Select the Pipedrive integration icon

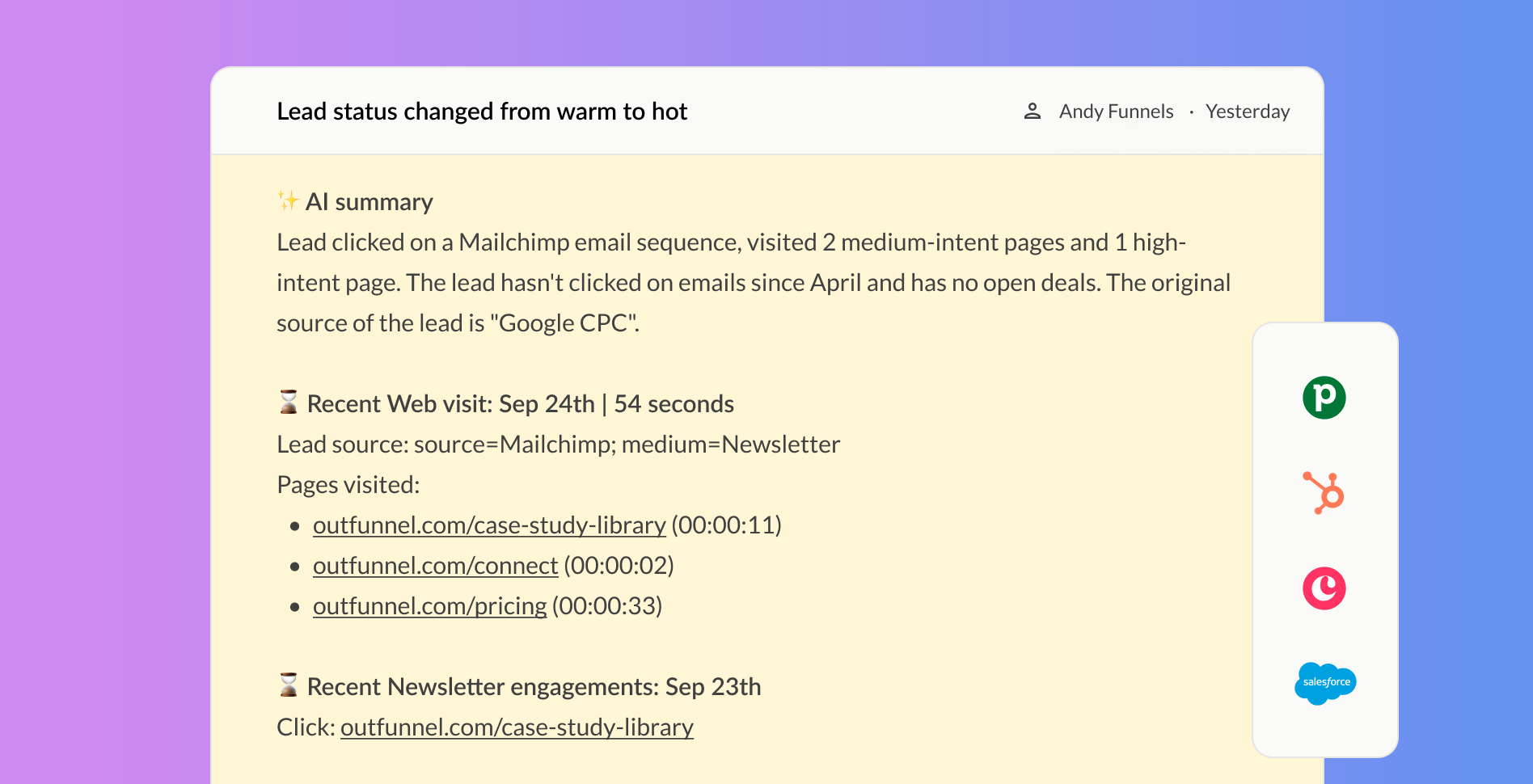coord(1324,398)
